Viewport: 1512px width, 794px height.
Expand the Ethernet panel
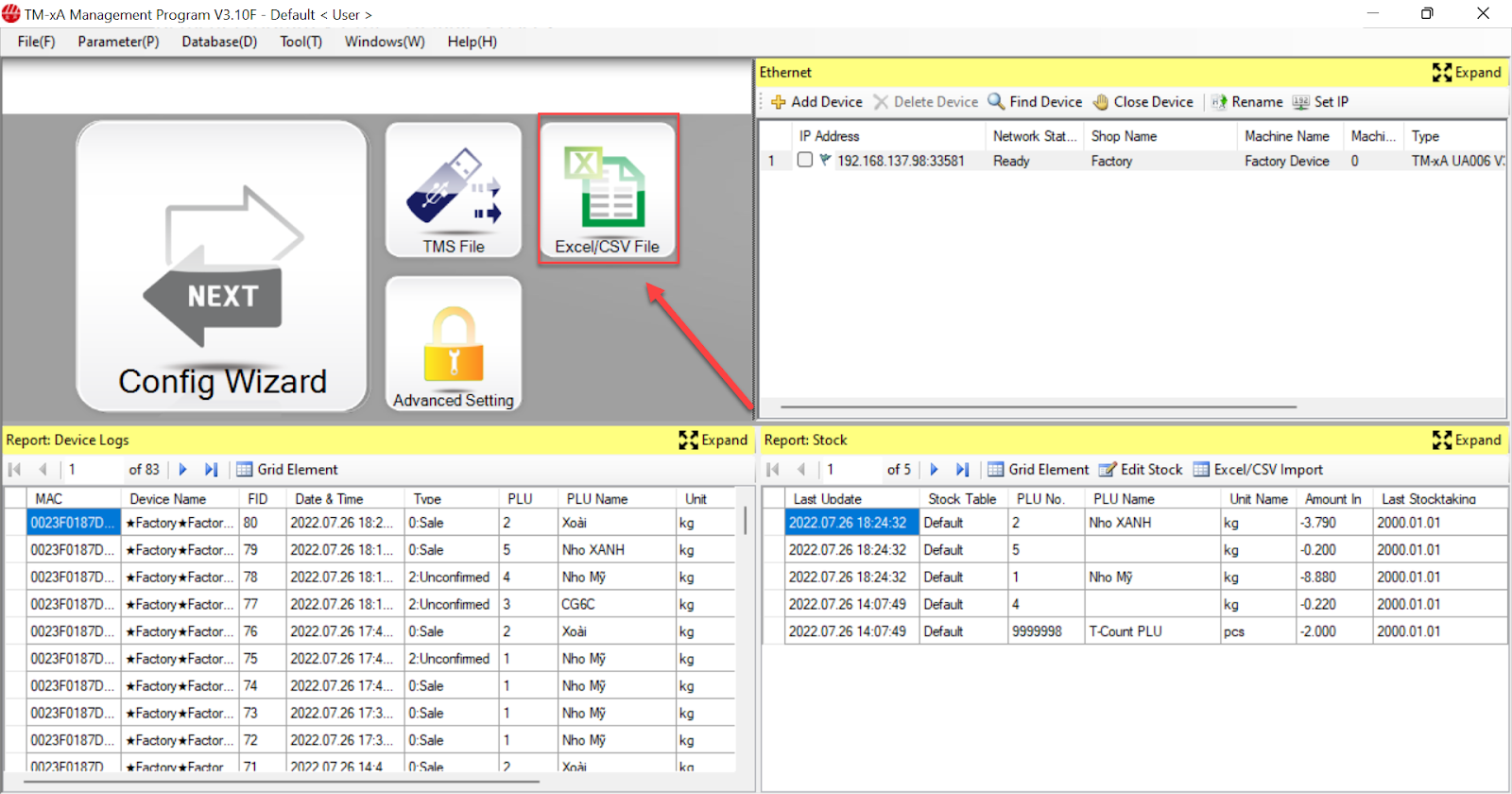pyautogui.click(x=1467, y=73)
